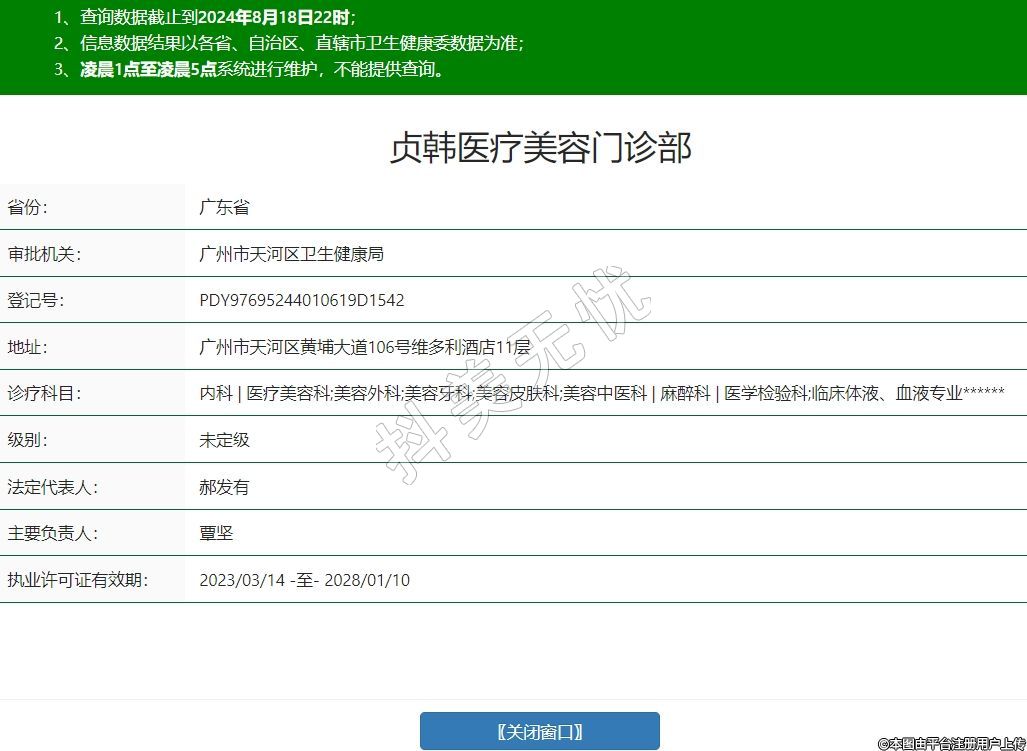Select the 广东省 province value
The width and height of the screenshot is (1027, 751).
[x=224, y=207]
